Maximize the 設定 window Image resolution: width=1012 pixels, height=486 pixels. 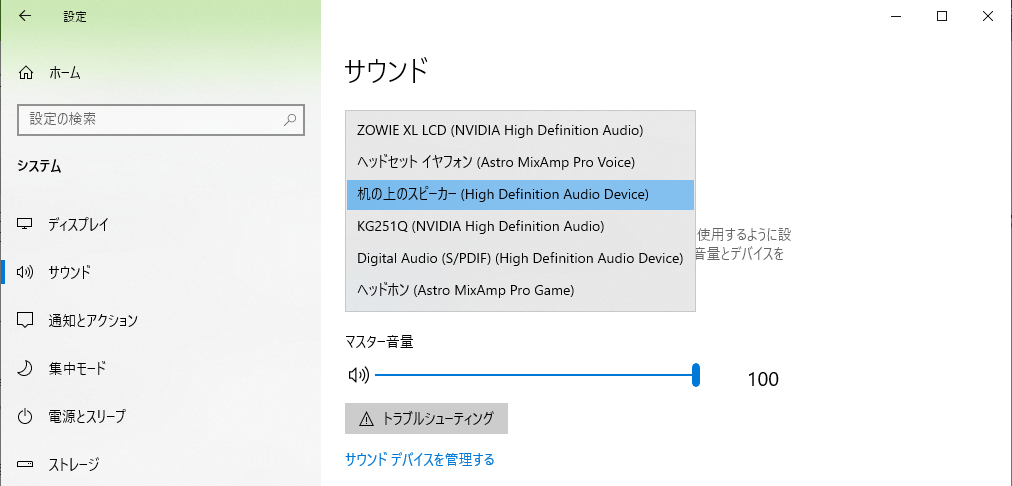[x=942, y=17]
